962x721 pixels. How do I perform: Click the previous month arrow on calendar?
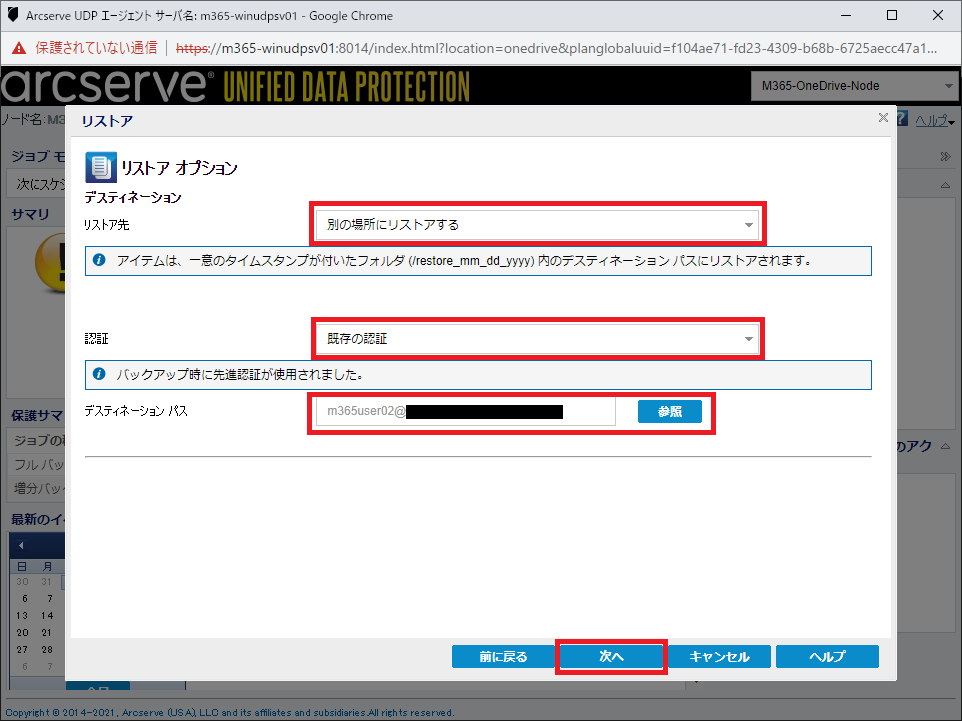click(x=21, y=546)
